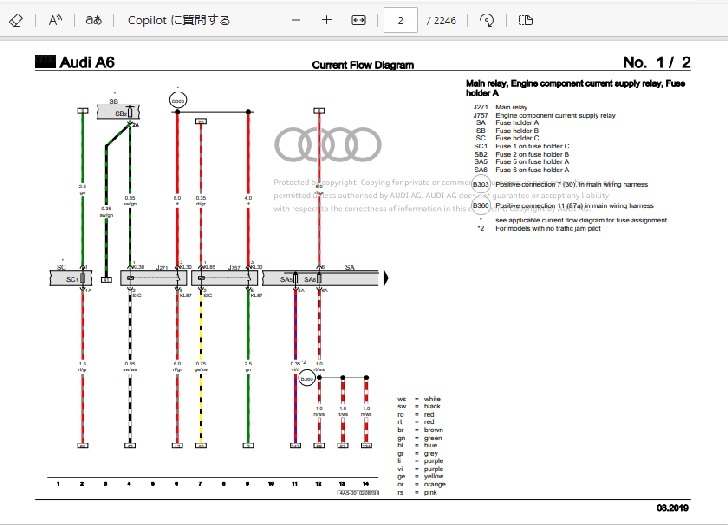
Task: Ask Copilot with 'Copilot に質問する'
Action: (x=179, y=20)
